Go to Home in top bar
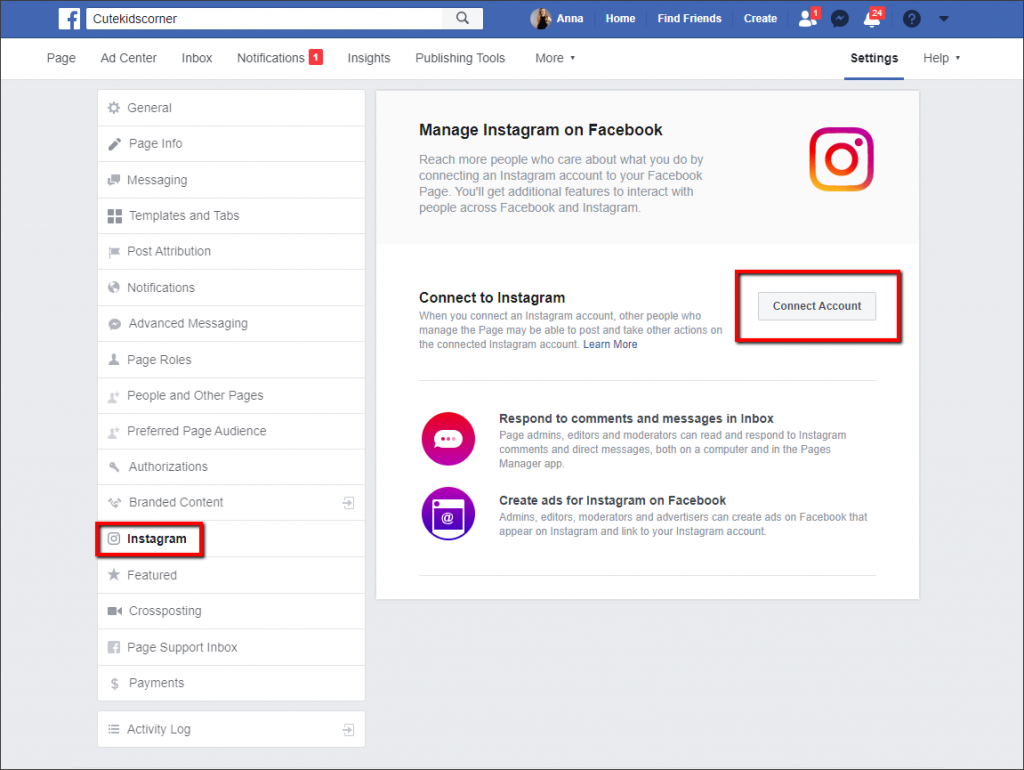Image resolution: width=1024 pixels, height=770 pixels. 620,18
